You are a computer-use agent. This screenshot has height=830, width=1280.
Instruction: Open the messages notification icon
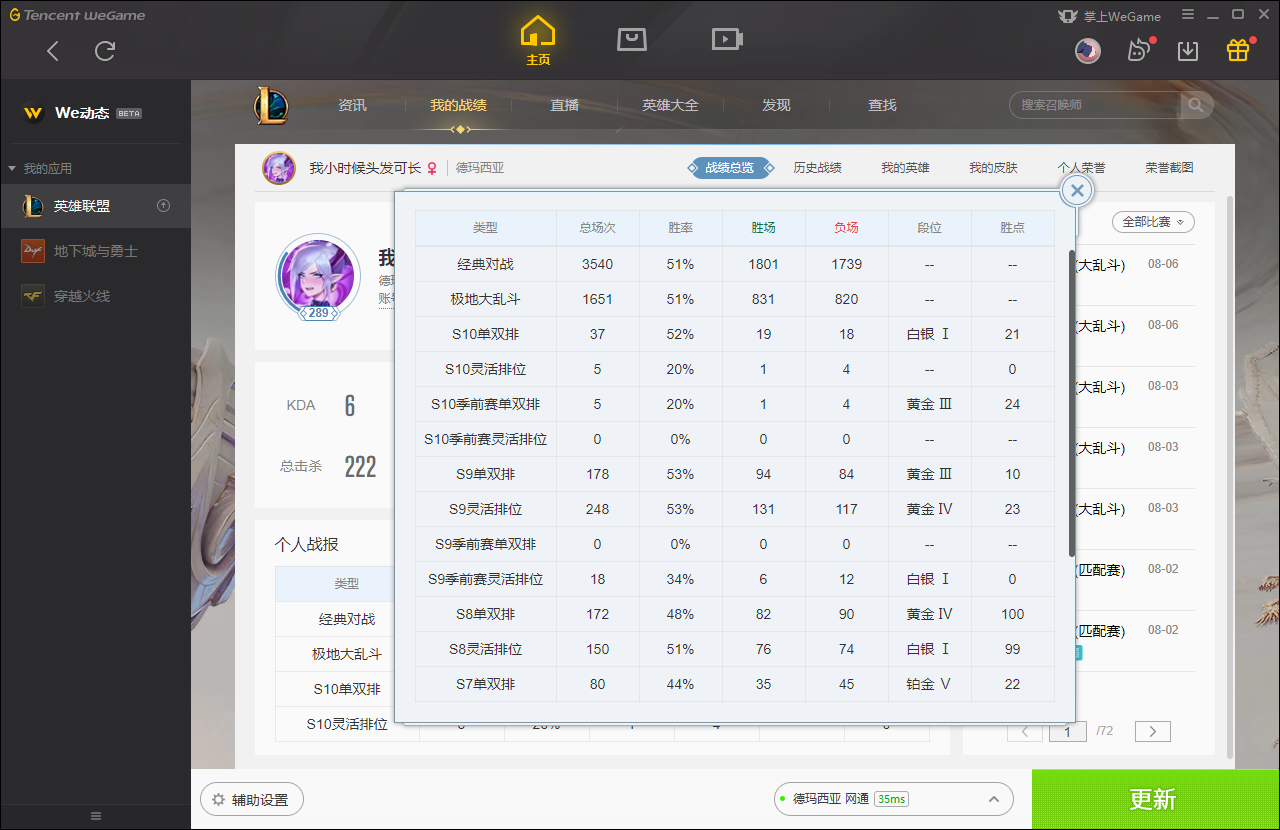(x=1139, y=50)
